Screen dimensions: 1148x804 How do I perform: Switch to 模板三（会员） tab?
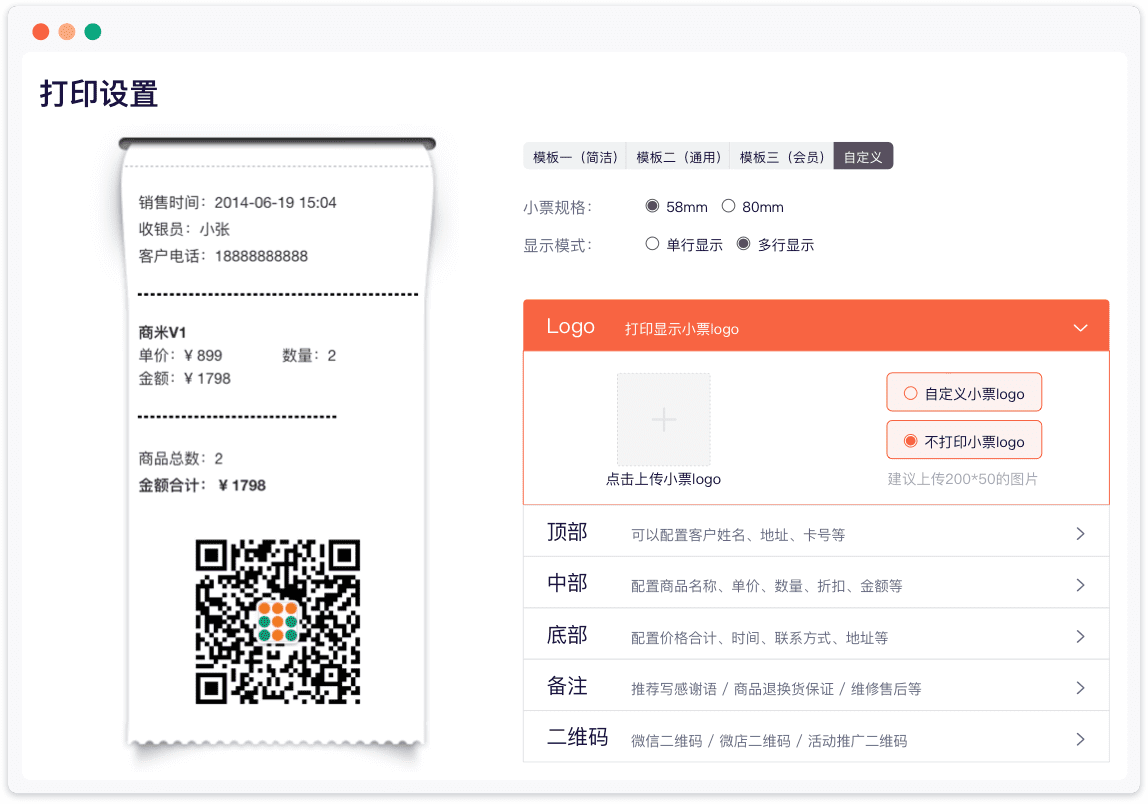click(782, 156)
